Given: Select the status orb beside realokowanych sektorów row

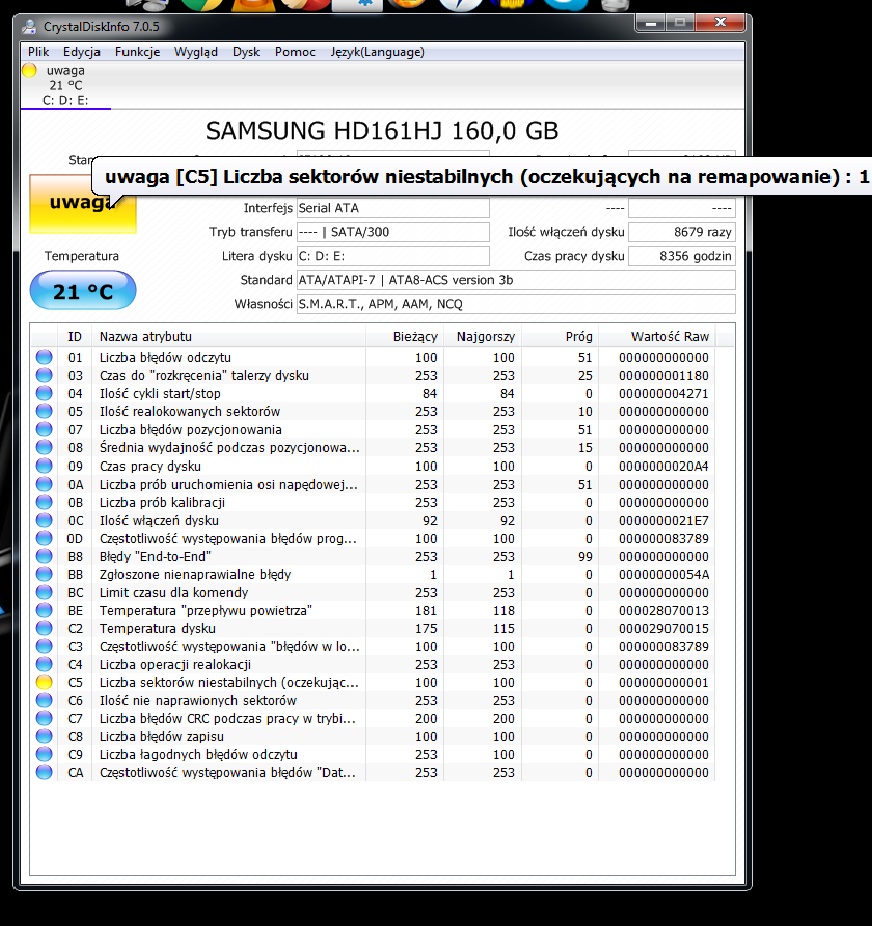Looking at the screenshot, I should [x=44, y=411].
